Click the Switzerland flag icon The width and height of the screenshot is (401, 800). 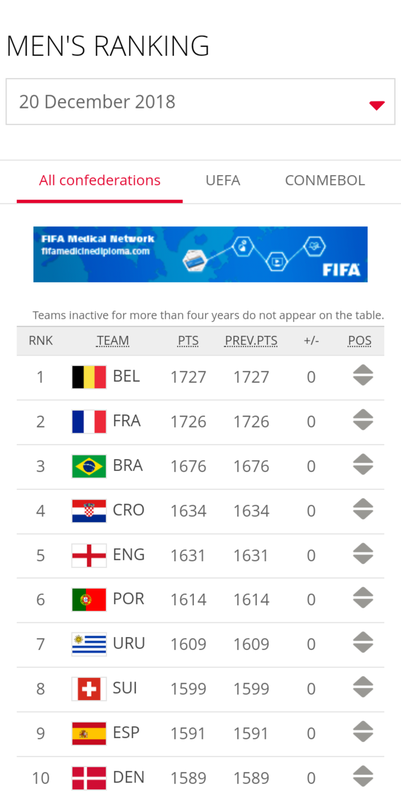(89, 689)
